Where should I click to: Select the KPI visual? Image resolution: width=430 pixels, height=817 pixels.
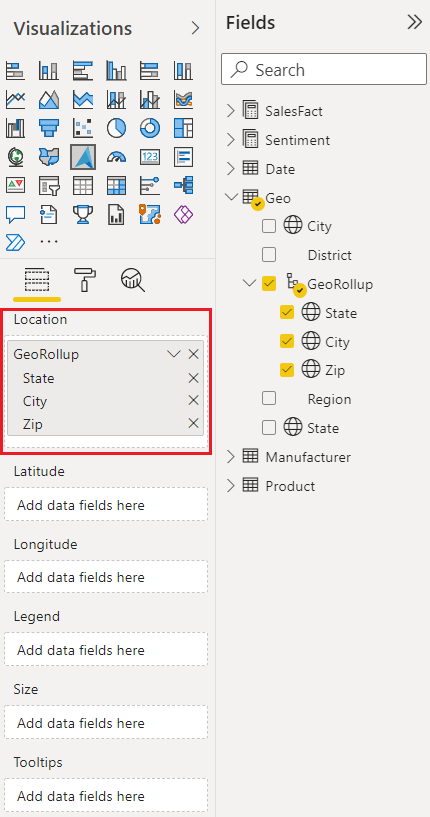pyautogui.click(x=15, y=185)
